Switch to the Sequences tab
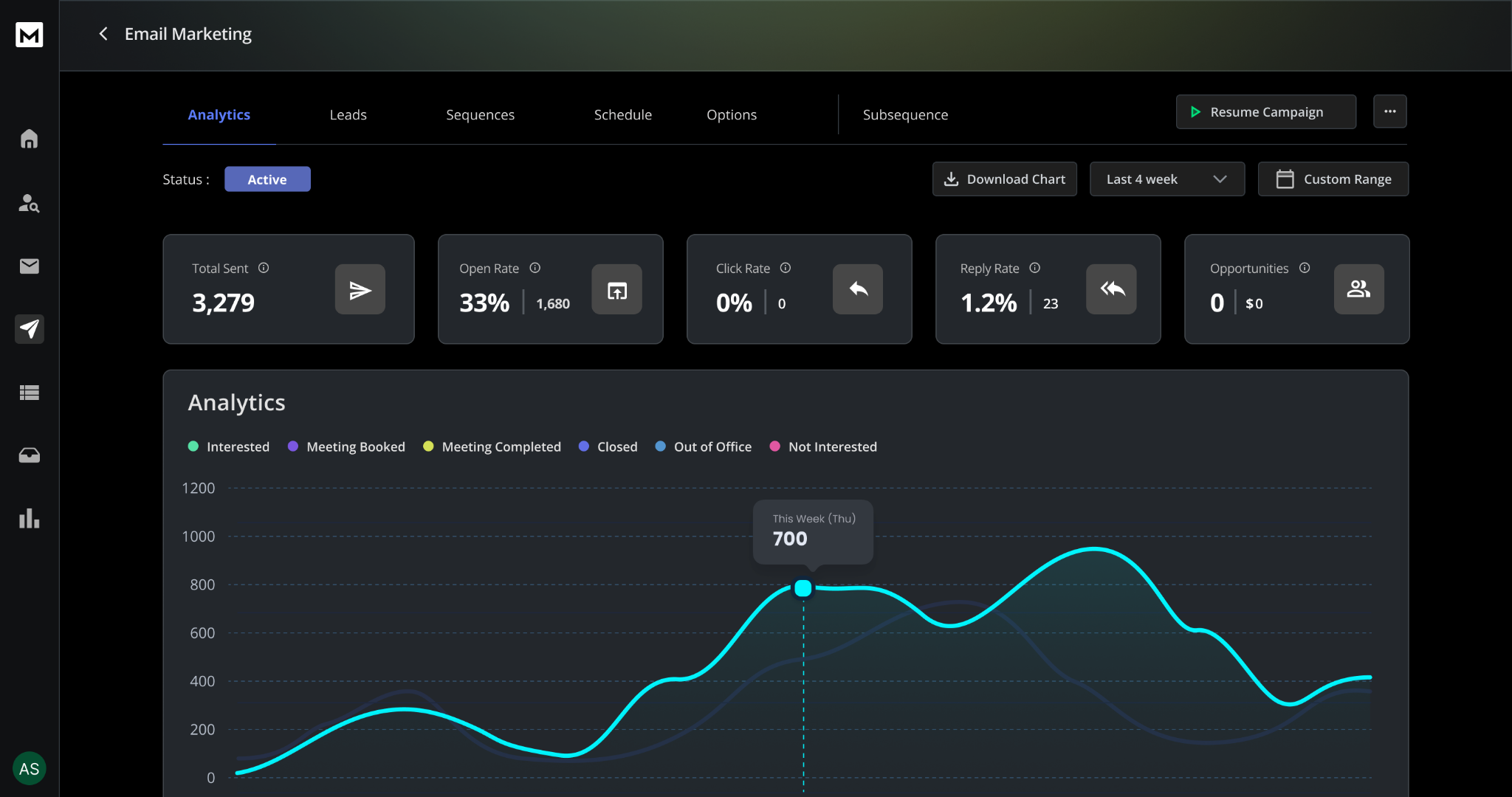This screenshot has width=1512, height=797. click(480, 114)
